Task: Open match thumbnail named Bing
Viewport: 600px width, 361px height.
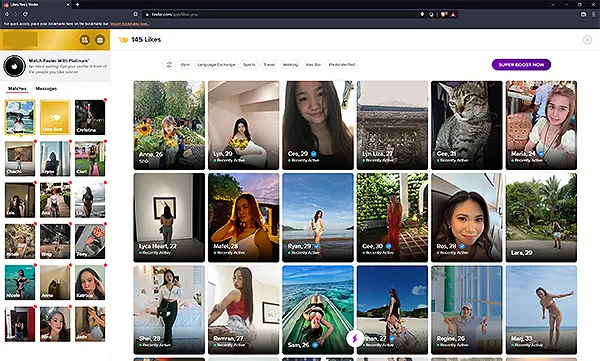Action: click(x=55, y=241)
